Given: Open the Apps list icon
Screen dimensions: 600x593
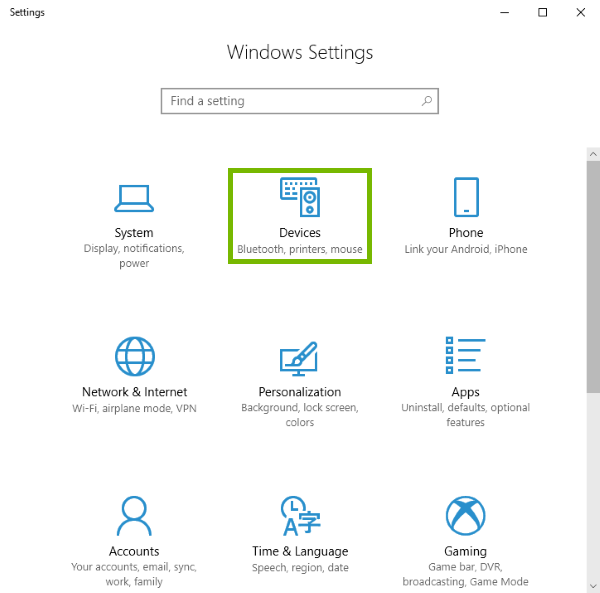Looking at the screenshot, I should point(465,355).
